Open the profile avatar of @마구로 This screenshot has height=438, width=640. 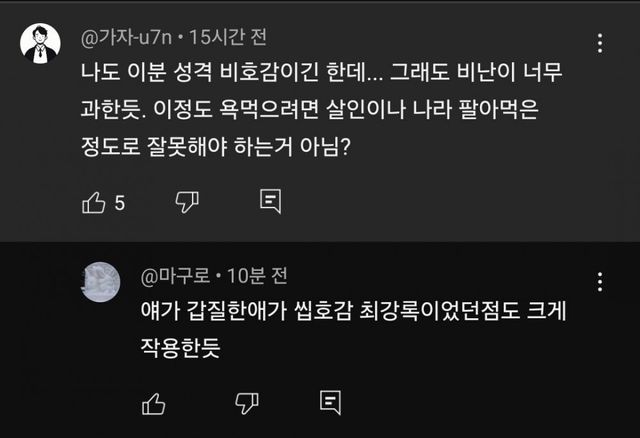coord(100,281)
